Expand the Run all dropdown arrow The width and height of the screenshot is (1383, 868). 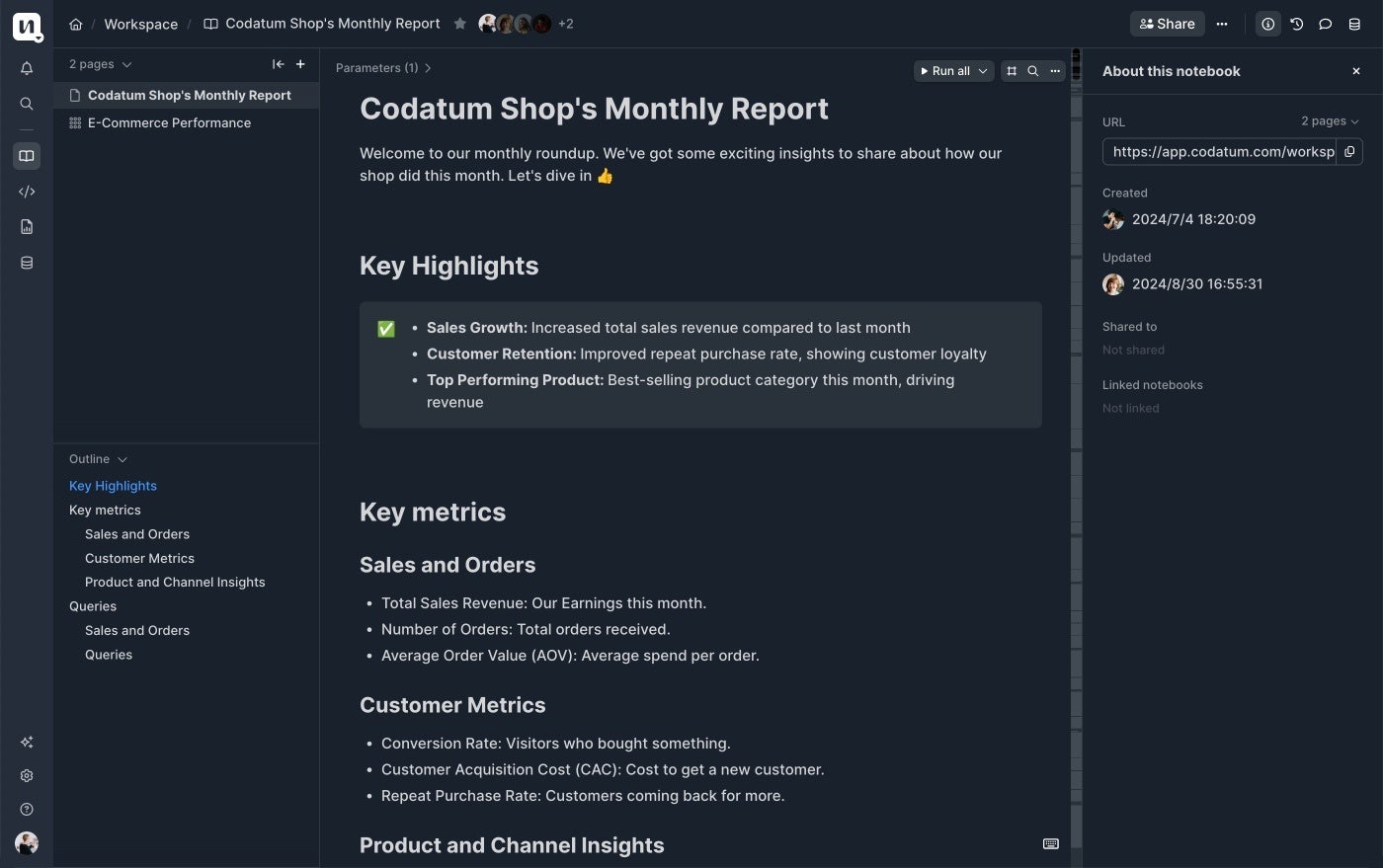click(983, 71)
